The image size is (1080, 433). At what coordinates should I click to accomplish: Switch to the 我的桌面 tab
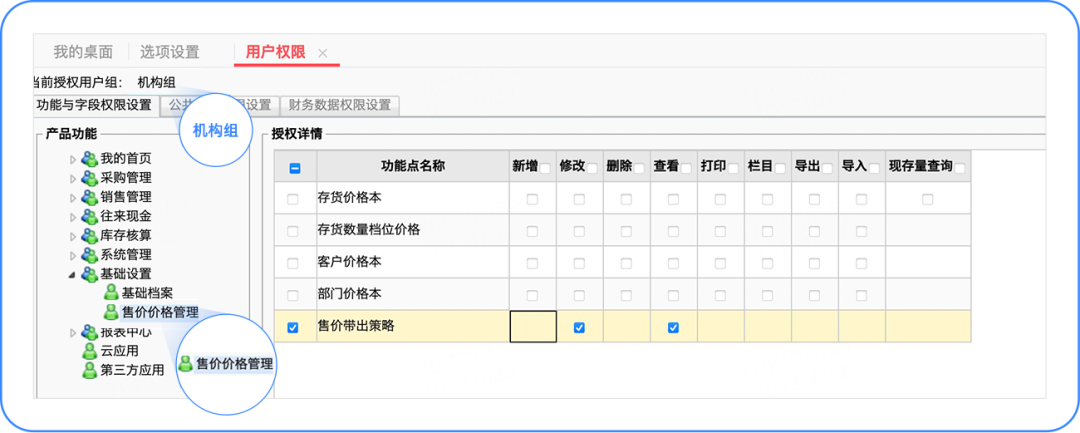83,52
